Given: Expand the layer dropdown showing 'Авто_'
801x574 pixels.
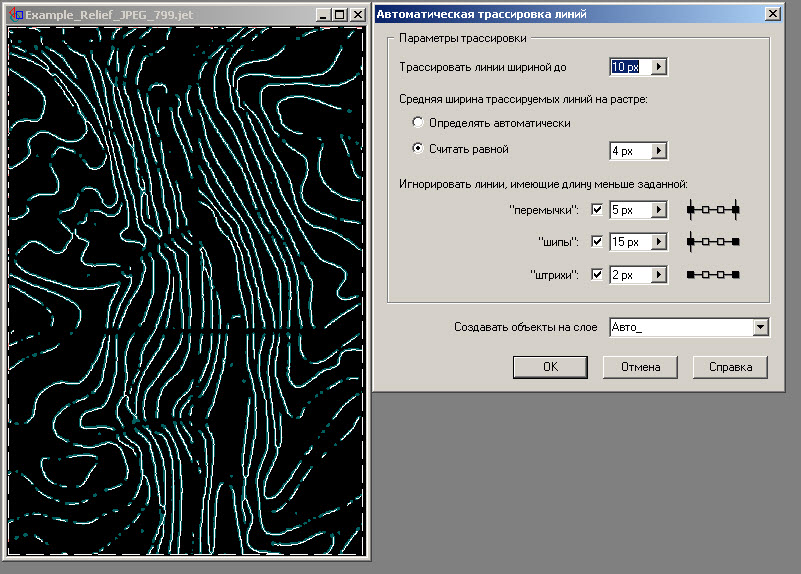Looking at the screenshot, I should pyautogui.click(x=761, y=327).
